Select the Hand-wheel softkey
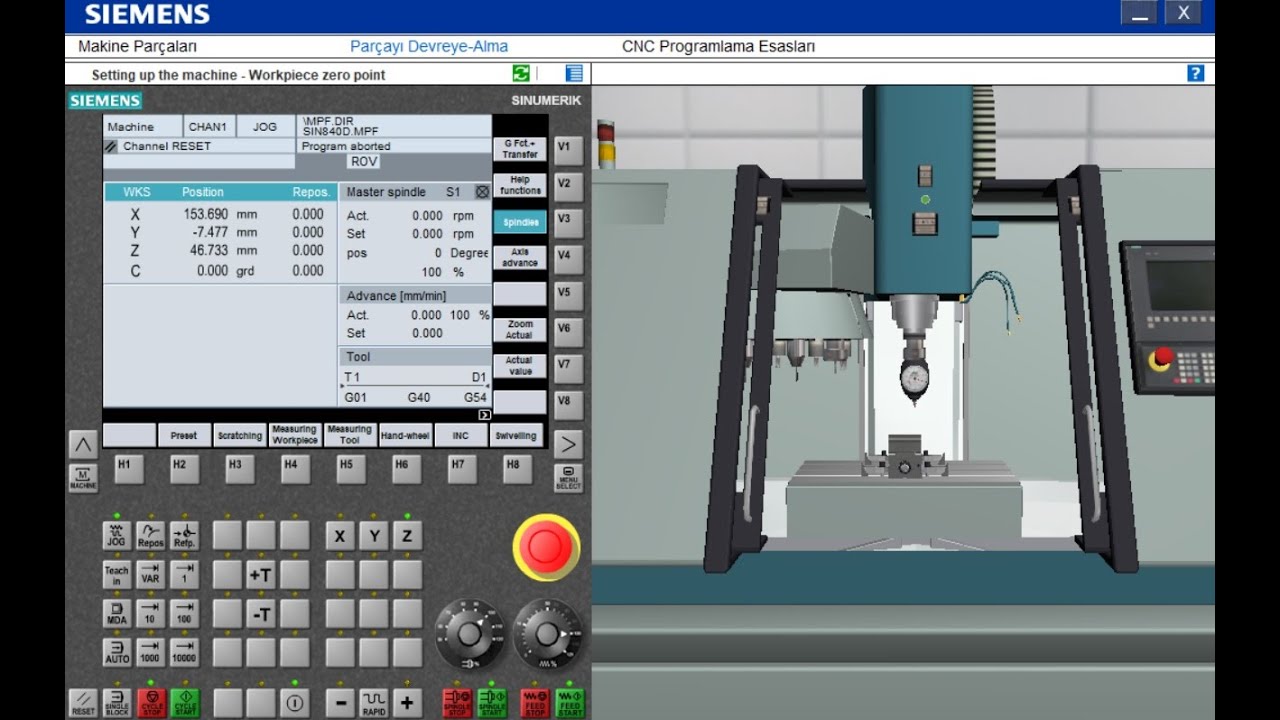Screen dimensions: 1280x720 pyautogui.click(x=405, y=435)
